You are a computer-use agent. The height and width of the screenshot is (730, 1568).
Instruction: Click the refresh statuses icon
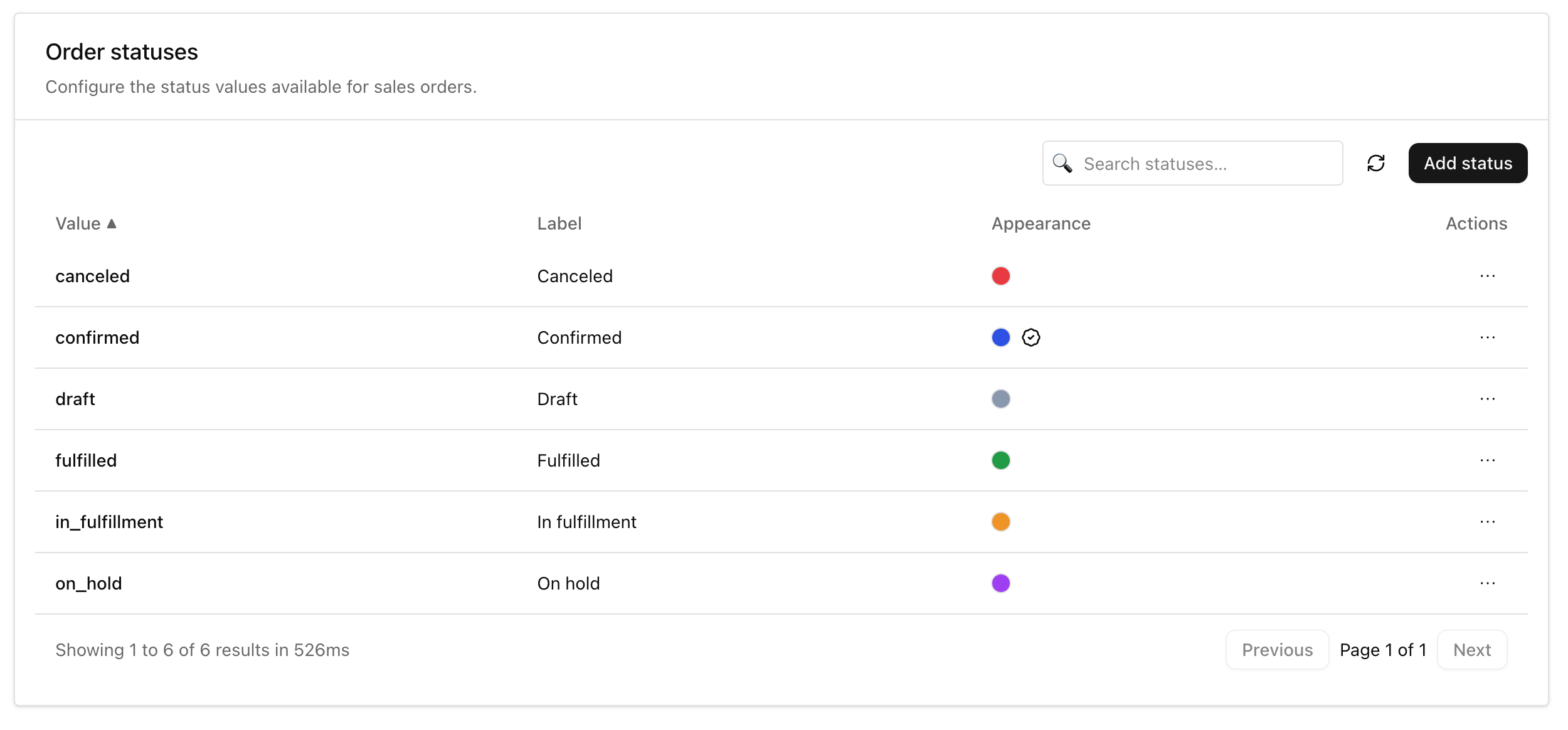(1375, 163)
